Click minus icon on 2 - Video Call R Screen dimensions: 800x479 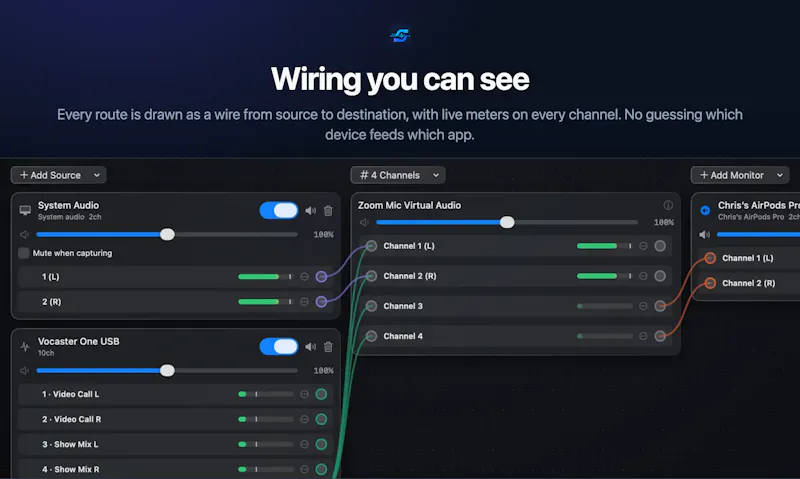click(x=304, y=419)
